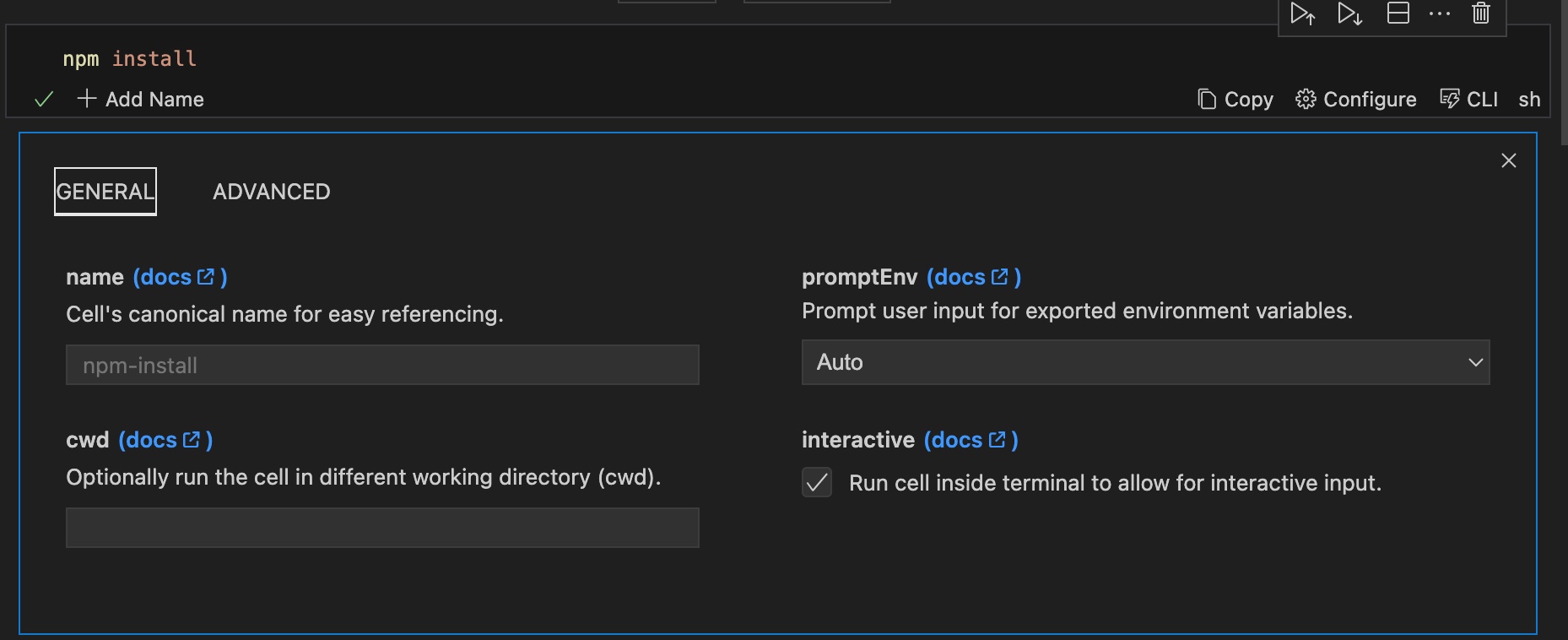
Task: Change the cell language from sh
Action: (1529, 100)
